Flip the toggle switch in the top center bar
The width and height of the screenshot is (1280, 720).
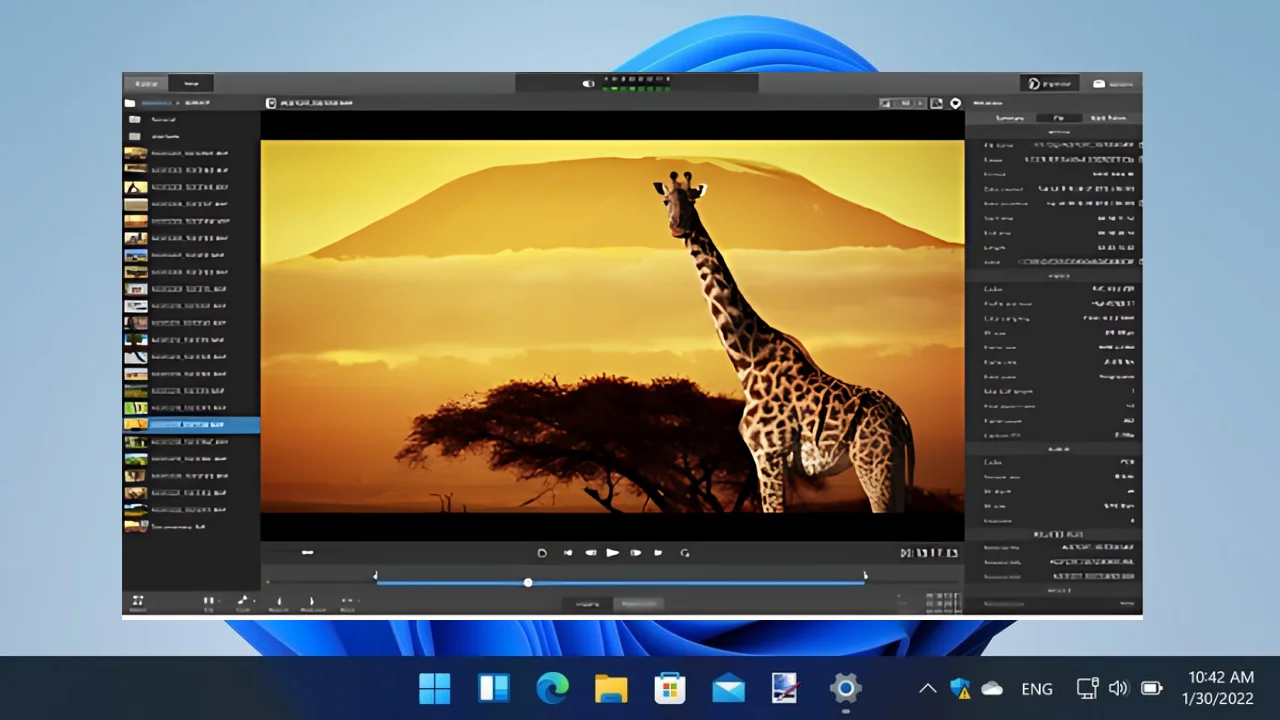[x=589, y=83]
